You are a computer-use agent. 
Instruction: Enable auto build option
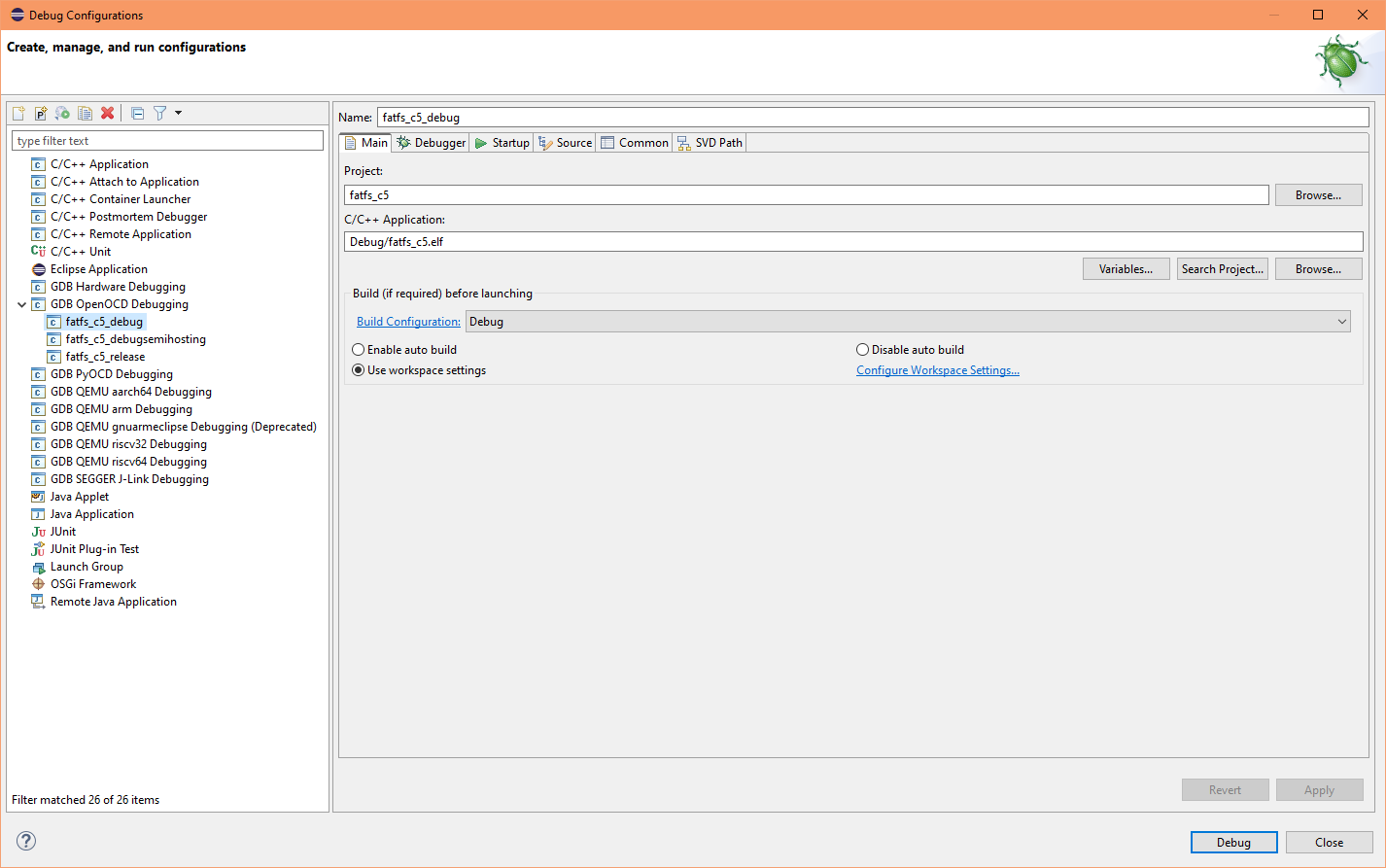pos(358,349)
